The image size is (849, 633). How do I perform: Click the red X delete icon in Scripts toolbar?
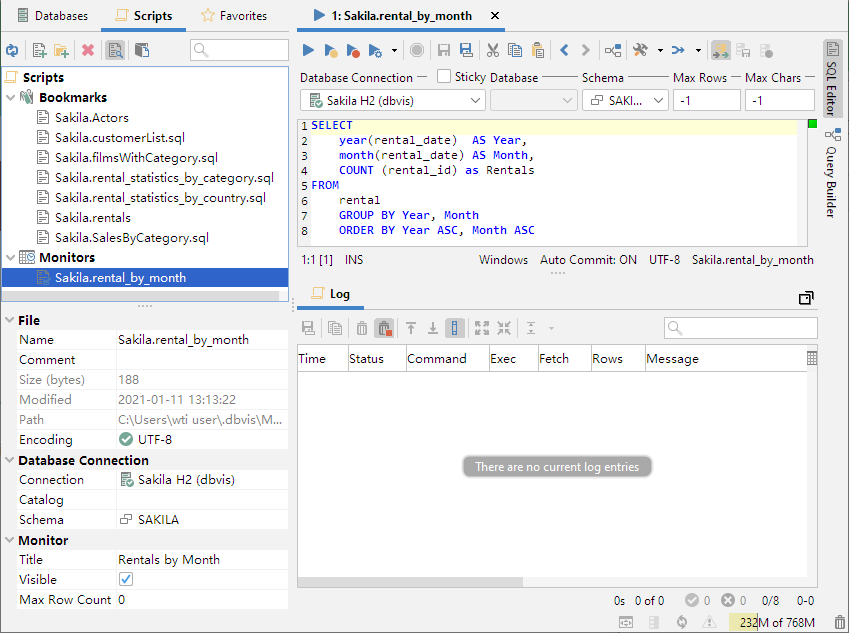click(88, 50)
